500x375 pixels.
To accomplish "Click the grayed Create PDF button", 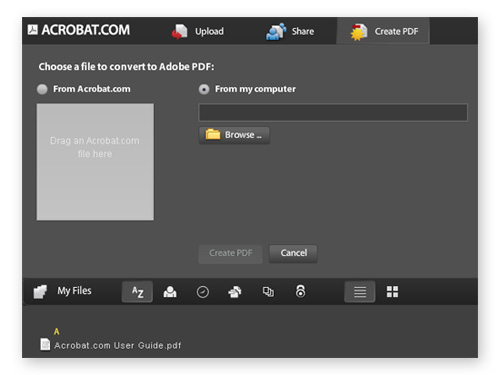I will coord(230,253).
